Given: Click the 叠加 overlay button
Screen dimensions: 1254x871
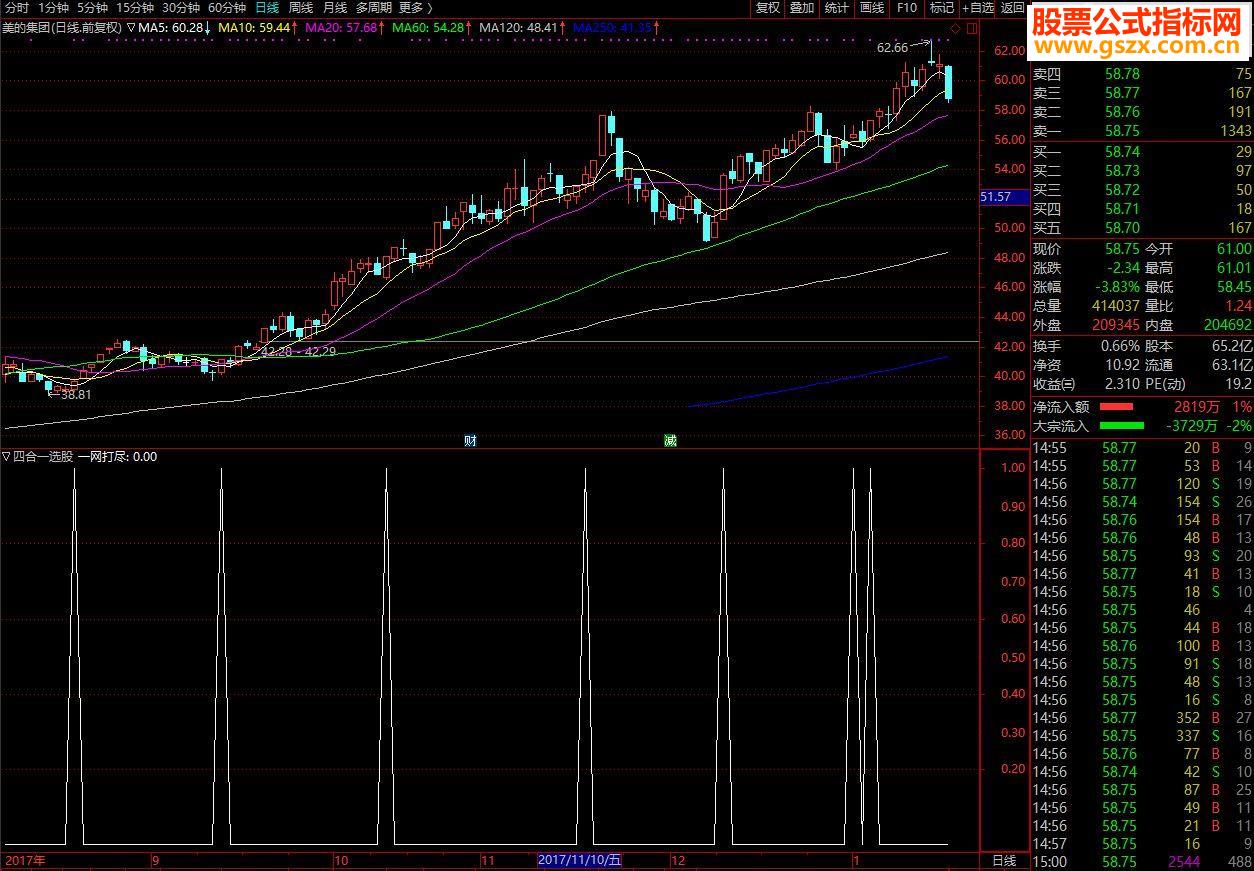Looking at the screenshot, I should tap(802, 8).
